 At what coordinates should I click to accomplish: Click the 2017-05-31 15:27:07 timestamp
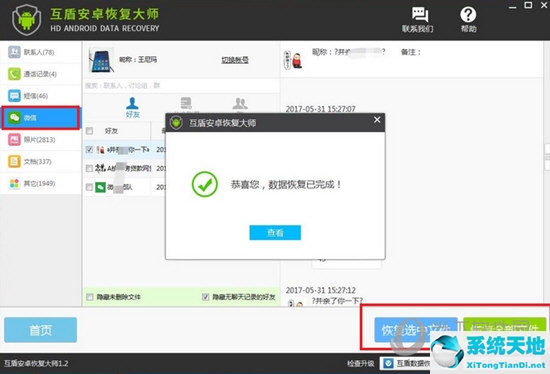point(321,109)
